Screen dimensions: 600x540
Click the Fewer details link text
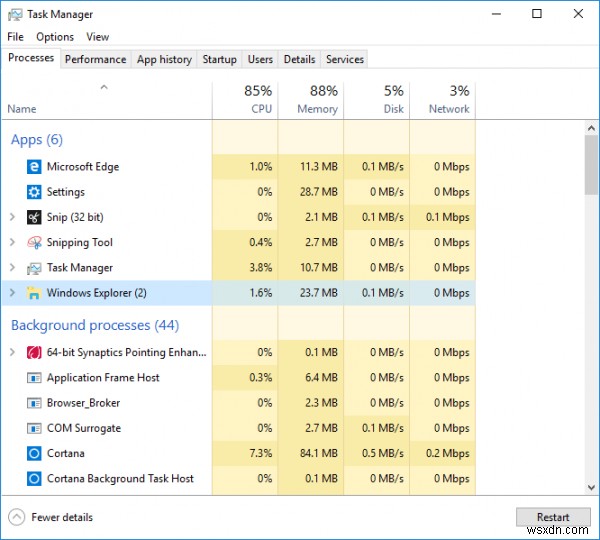tap(62, 517)
